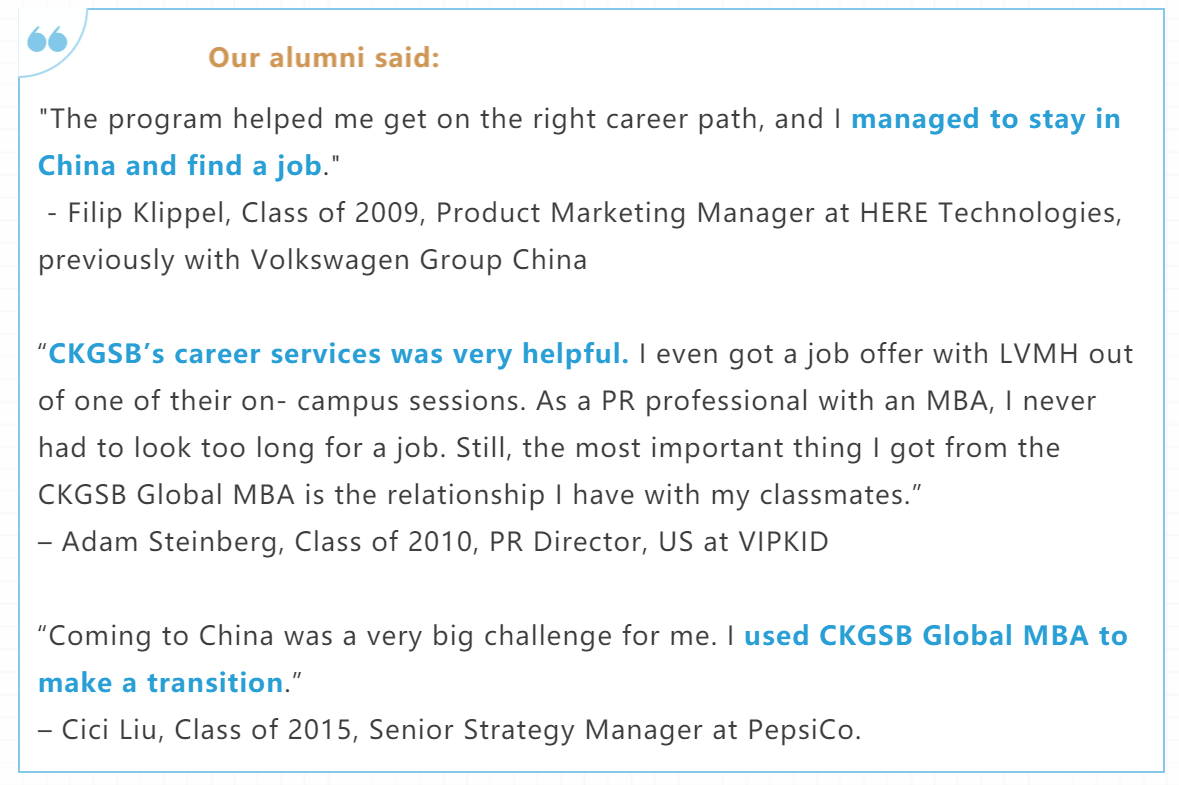
Task: Click the highlighted "managed to stay in" text
Action: click(x=985, y=119)
